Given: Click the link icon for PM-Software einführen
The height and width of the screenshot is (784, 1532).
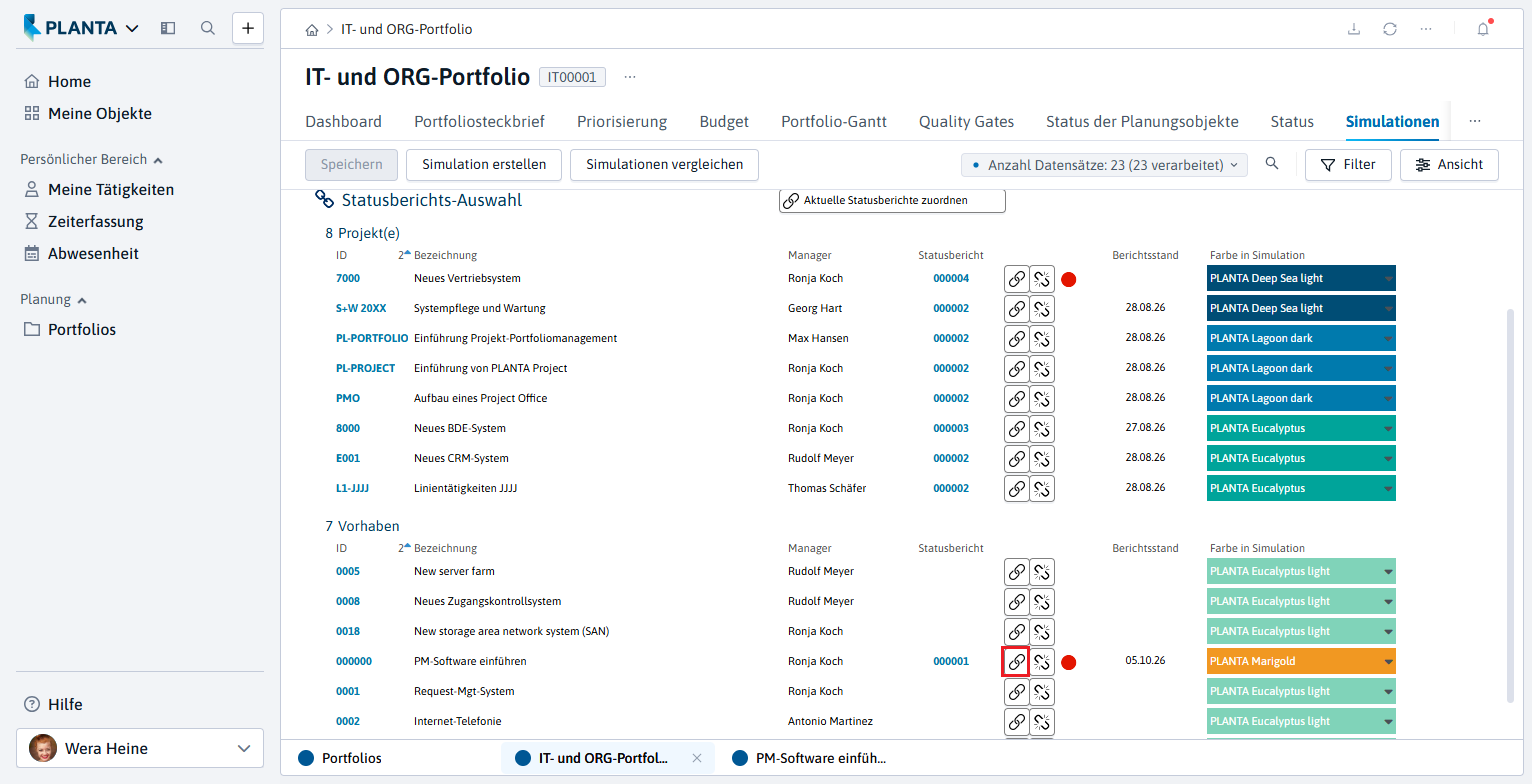Looking at the screenshot, I should pyautogui.click(x=1016, y=661).
